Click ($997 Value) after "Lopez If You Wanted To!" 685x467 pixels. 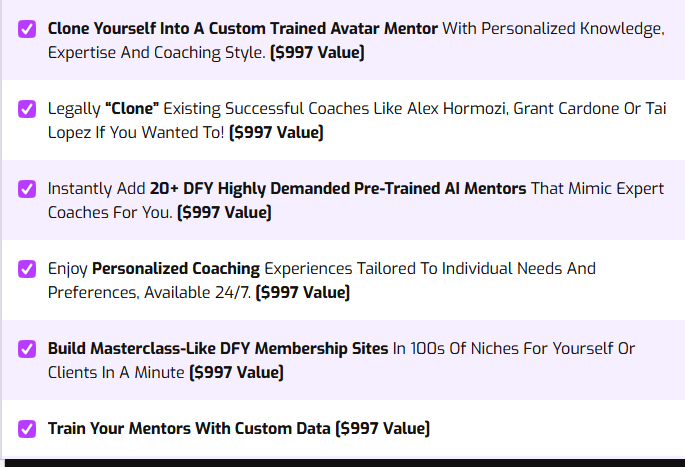click(276, 132)
